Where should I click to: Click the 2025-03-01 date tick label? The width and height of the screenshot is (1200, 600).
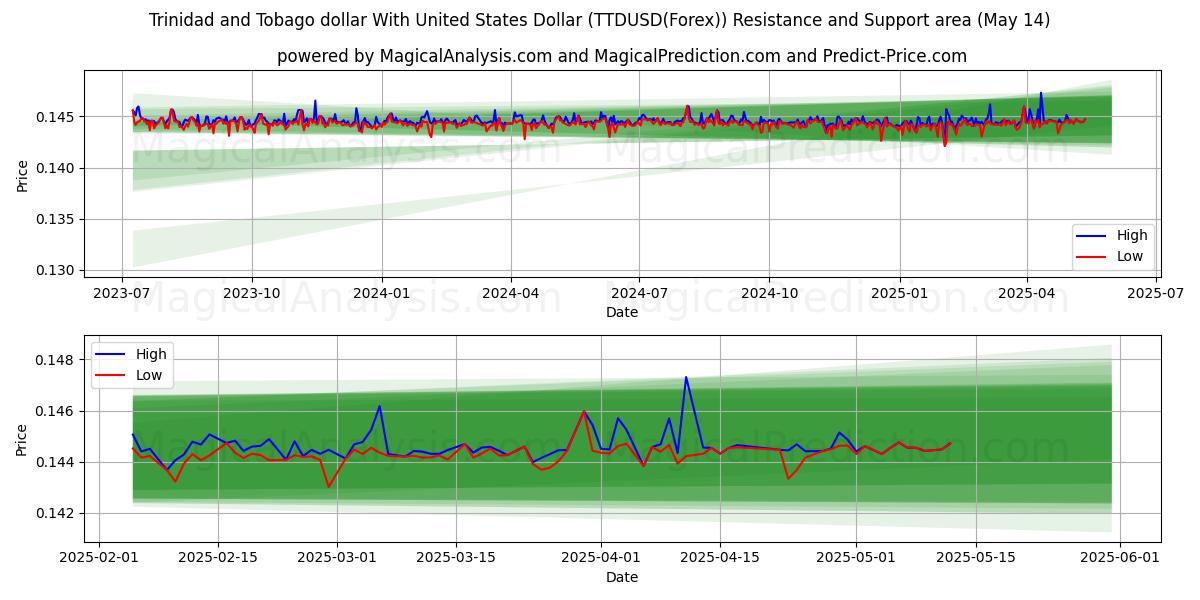(x=337, y=558)
